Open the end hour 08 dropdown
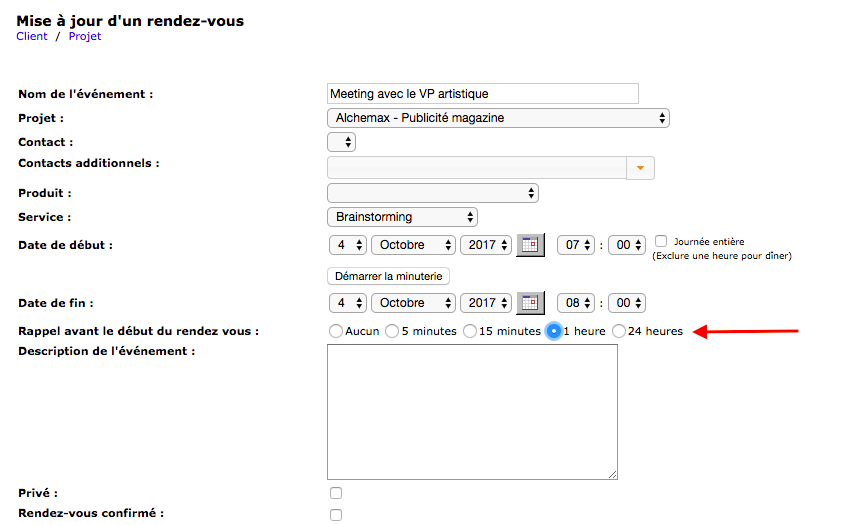The image size is (857, 525). 576,303
